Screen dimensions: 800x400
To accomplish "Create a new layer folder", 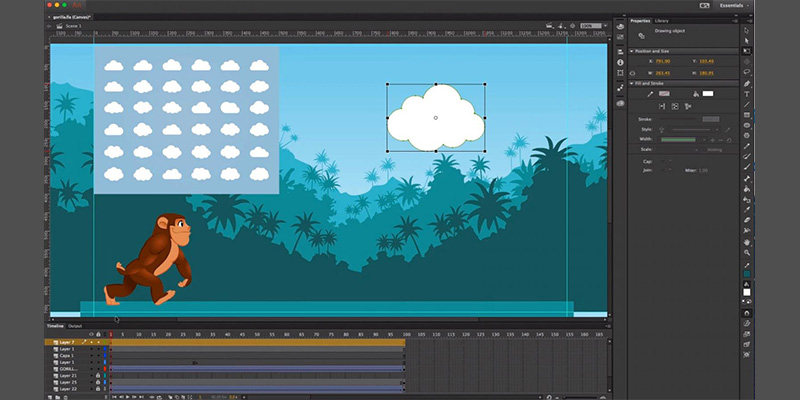I will (x=57, y=397).
